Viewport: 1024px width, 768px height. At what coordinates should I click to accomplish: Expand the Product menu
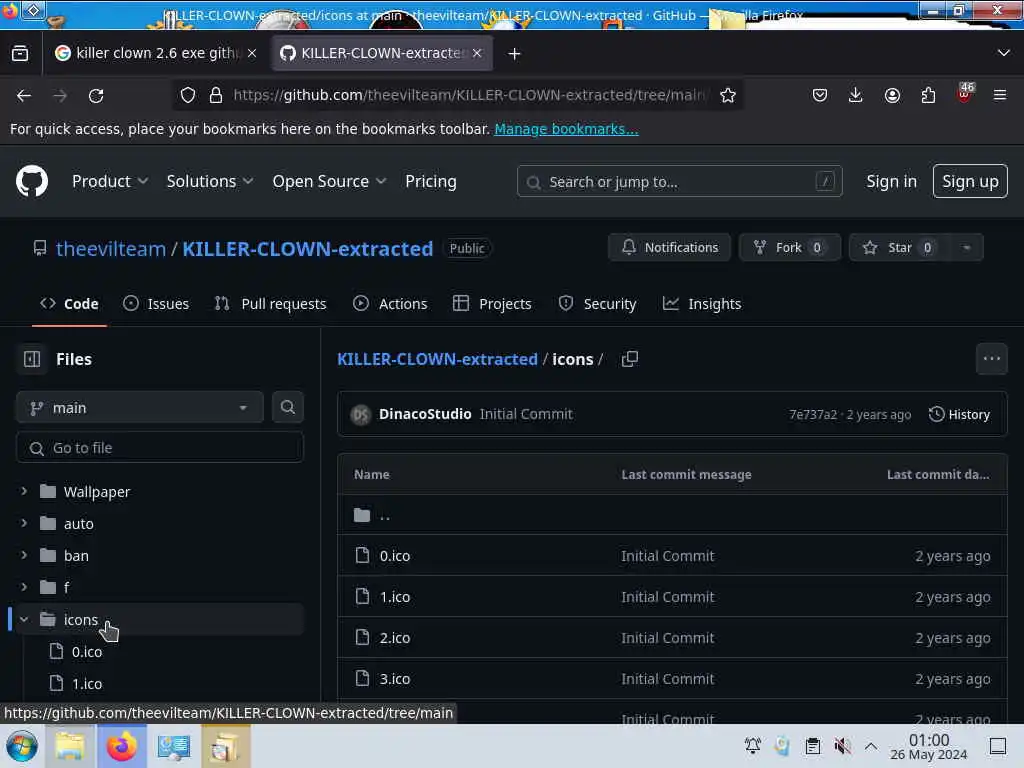point(109,182)
